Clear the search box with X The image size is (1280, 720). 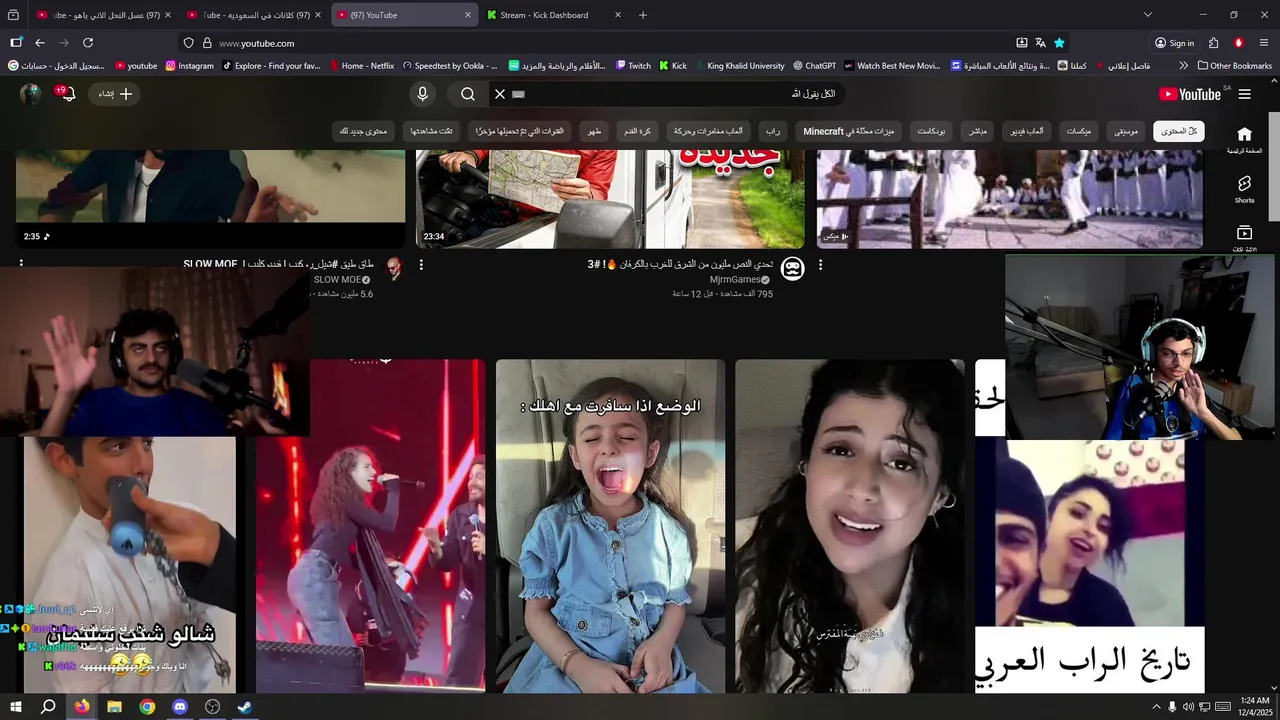coord(500,94)
